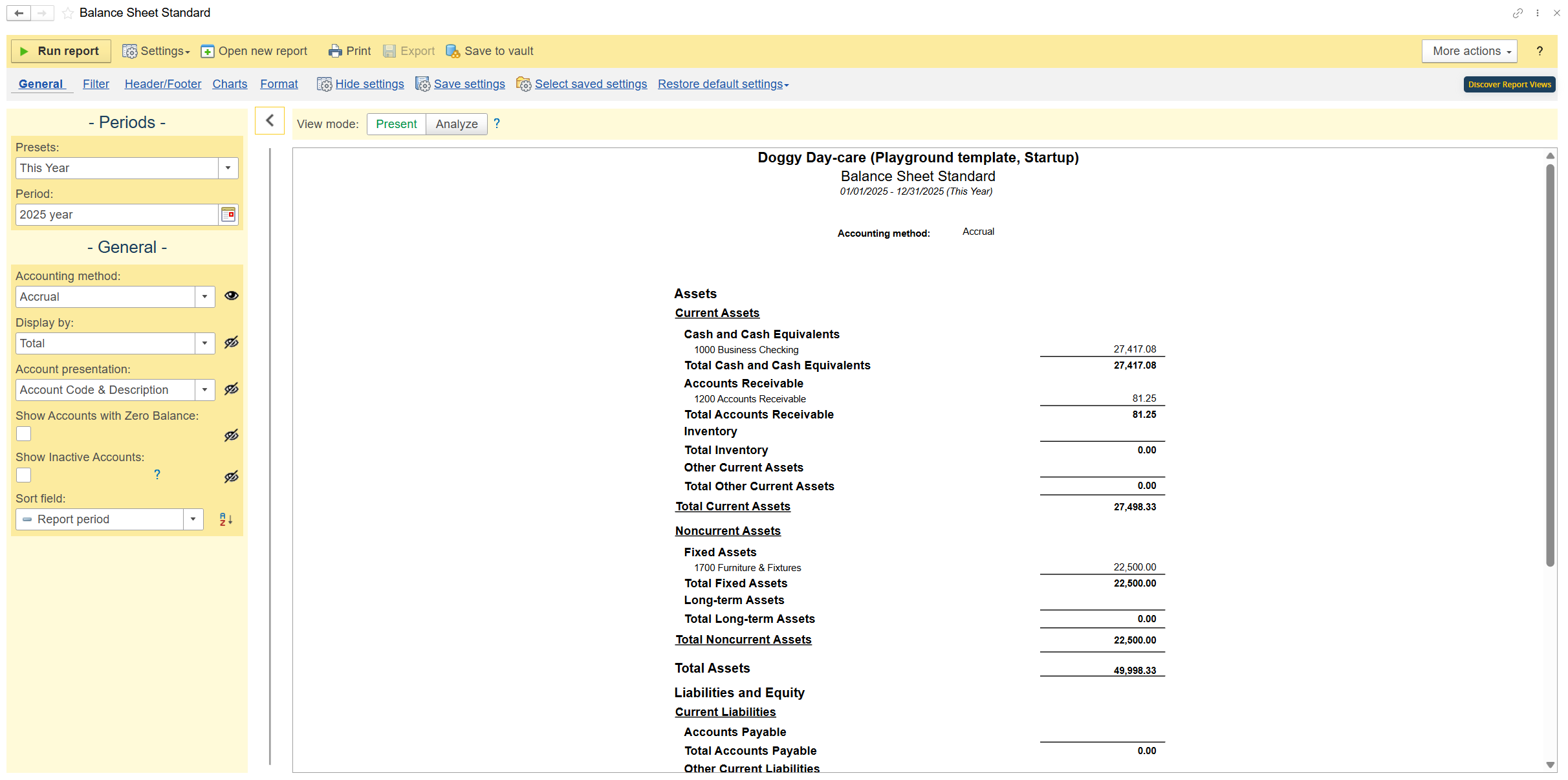Image resolution: width=1568 pixels, height=780 pixels.
Task: Click the Open new report icon
Action: point(208,51)
